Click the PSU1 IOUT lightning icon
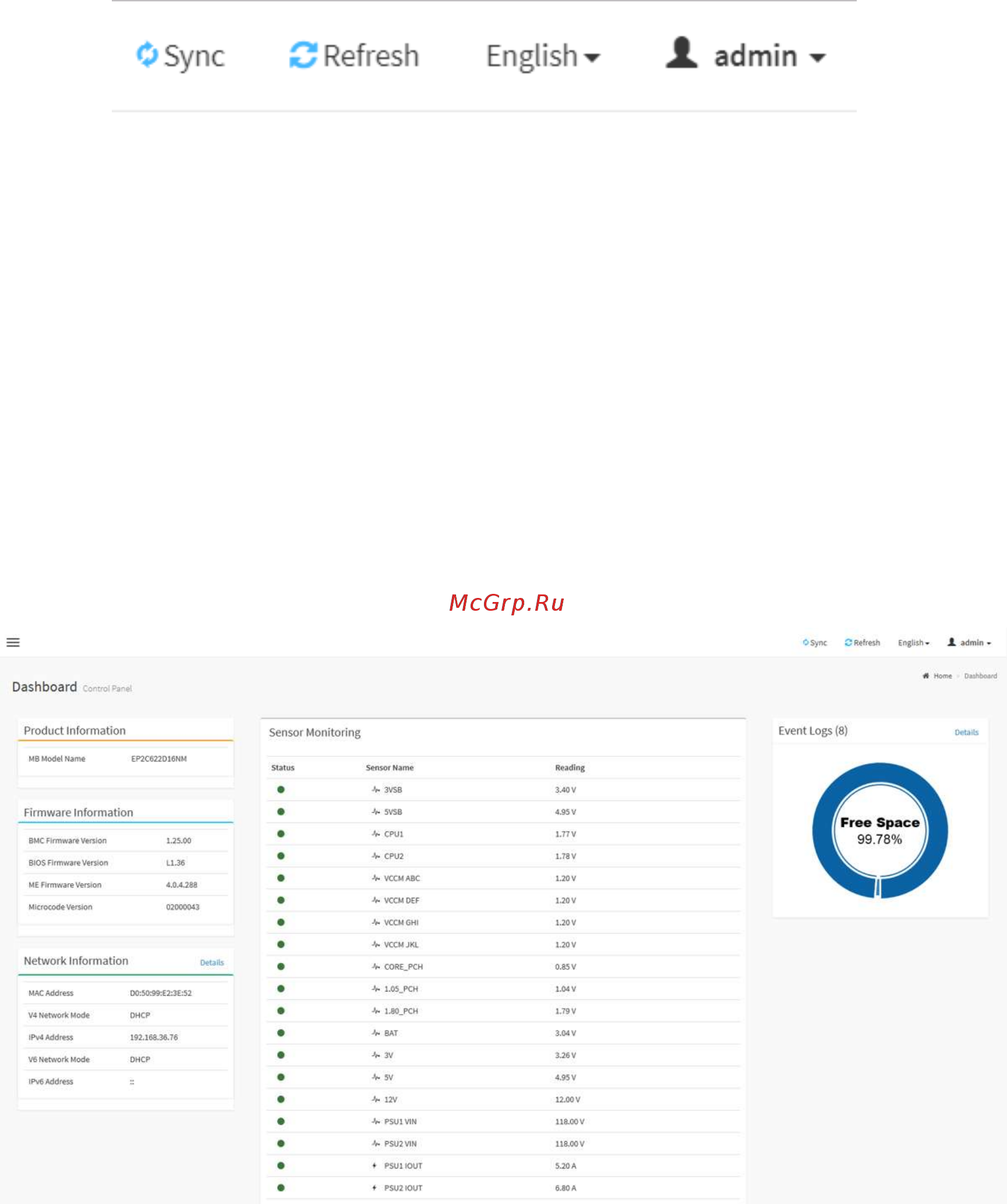Viewport: 1007px width, 1204px height. click(x=374, y=1166)
